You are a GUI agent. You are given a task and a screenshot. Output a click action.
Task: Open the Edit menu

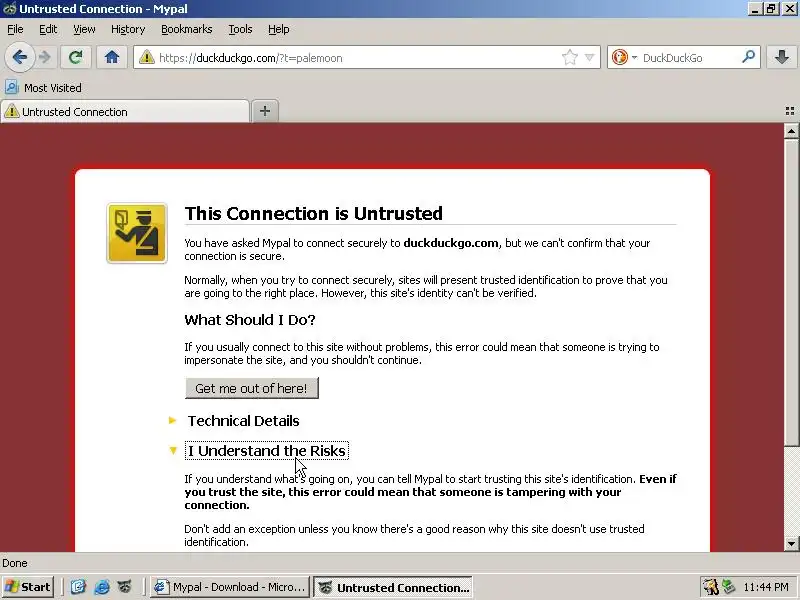coord(48,30)
